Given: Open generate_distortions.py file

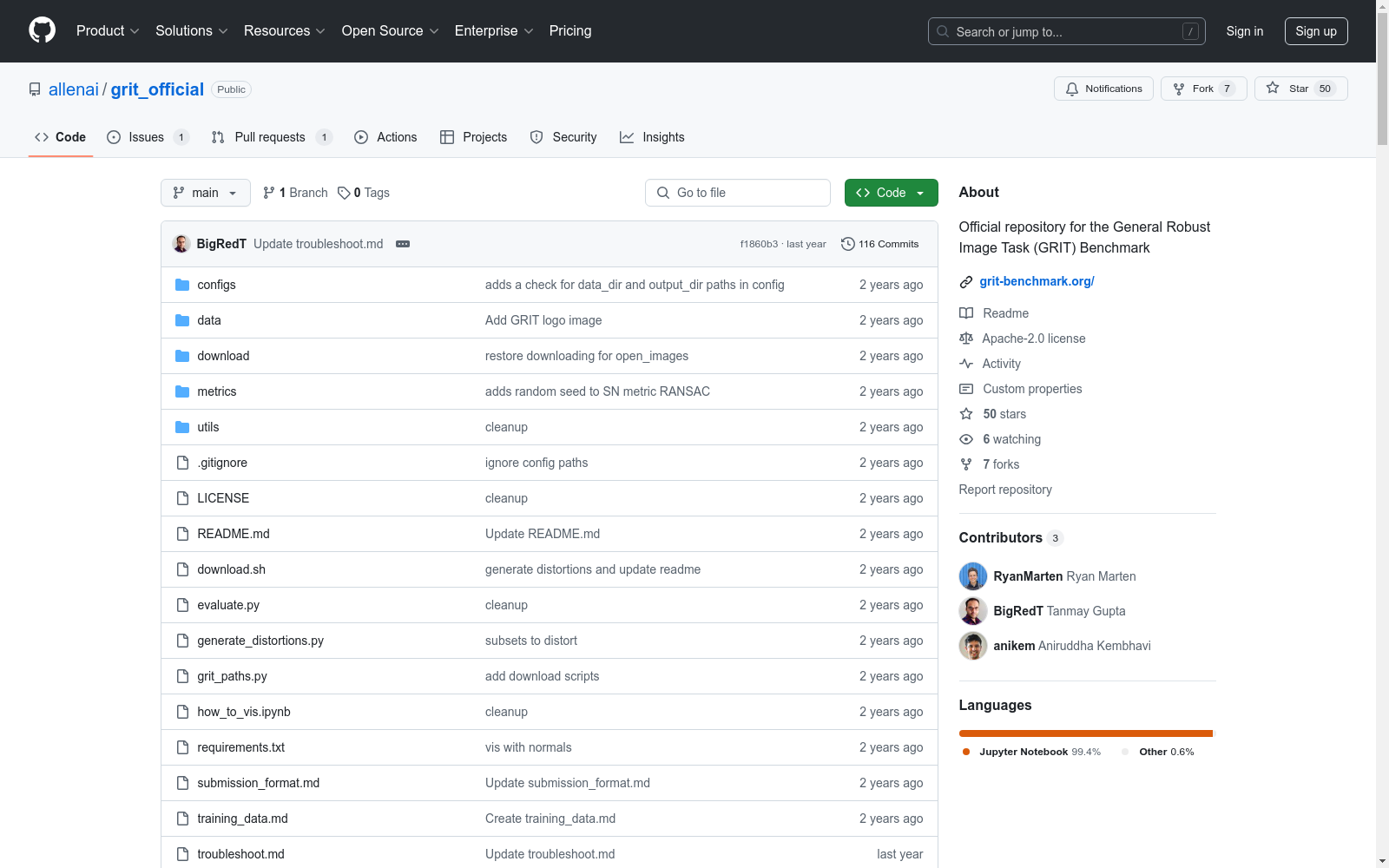Looking at the screenshot, I should (x=260, y=641).
